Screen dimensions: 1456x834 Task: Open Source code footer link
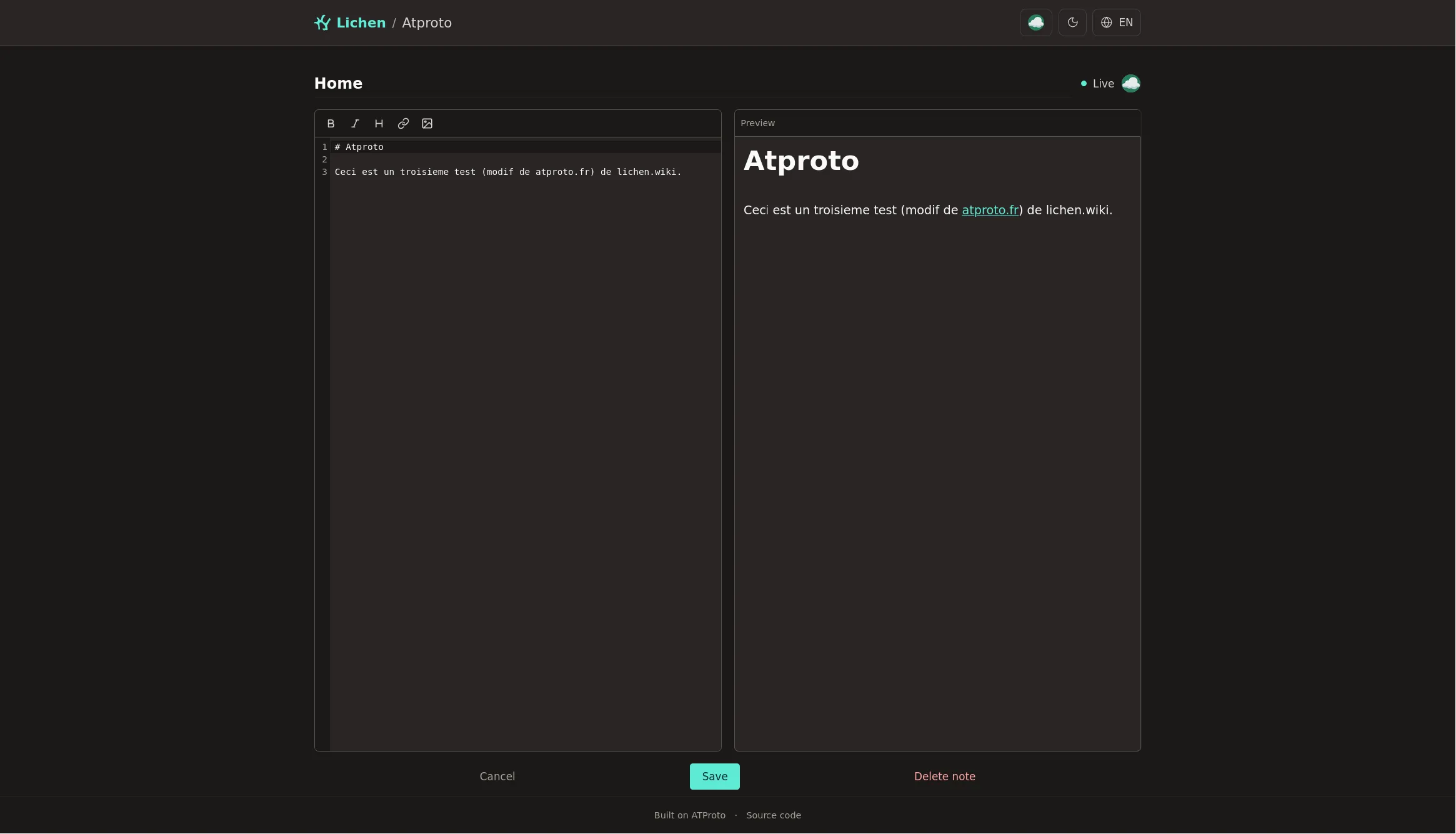[774, 815]
